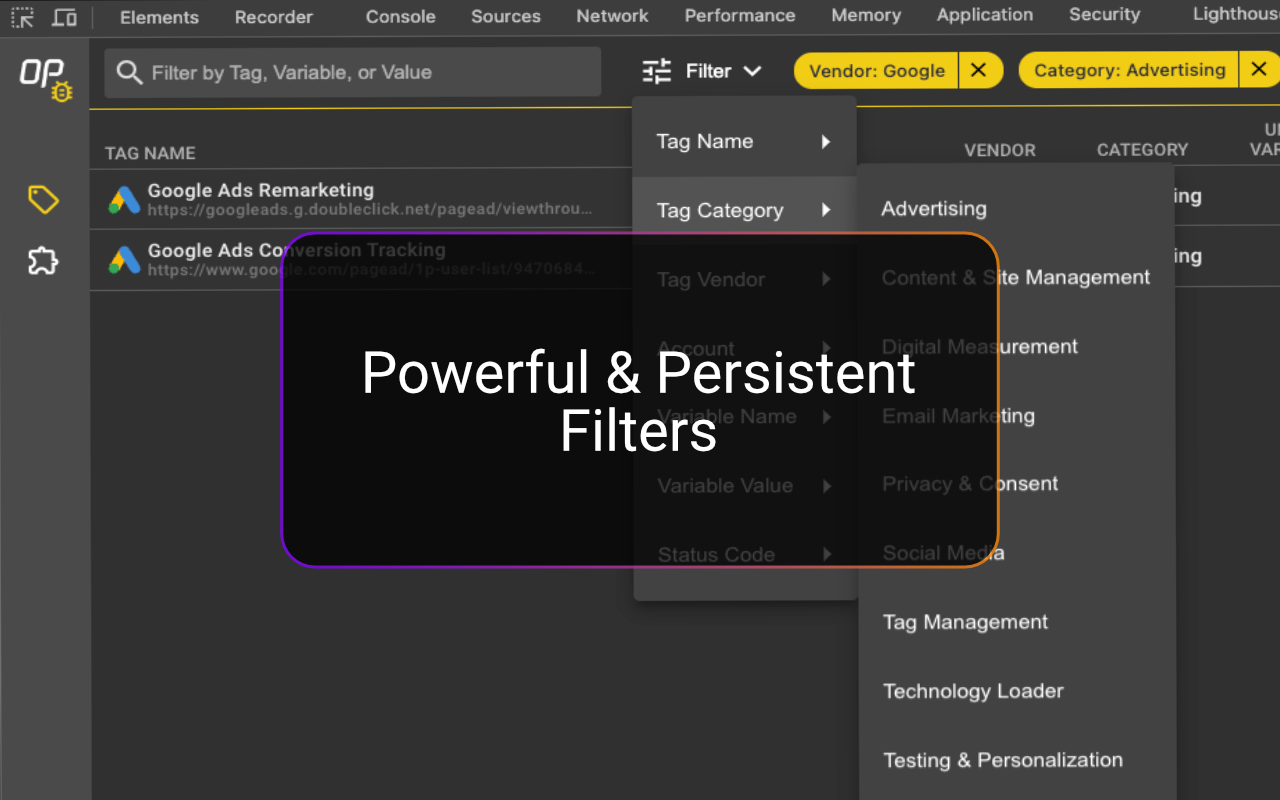Select the inspect element icon
The height and width of the screenshot is (800, 1280).
pyautogui.click(x=21, y=16)
